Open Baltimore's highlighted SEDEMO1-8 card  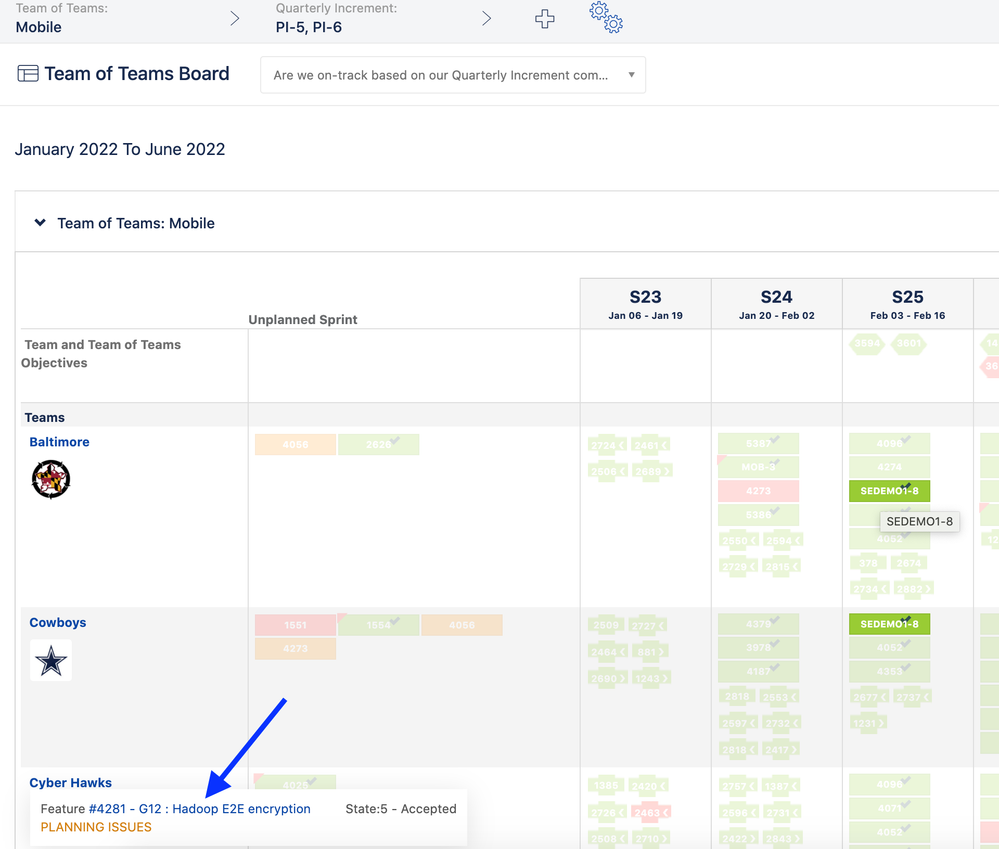[889, 491]
